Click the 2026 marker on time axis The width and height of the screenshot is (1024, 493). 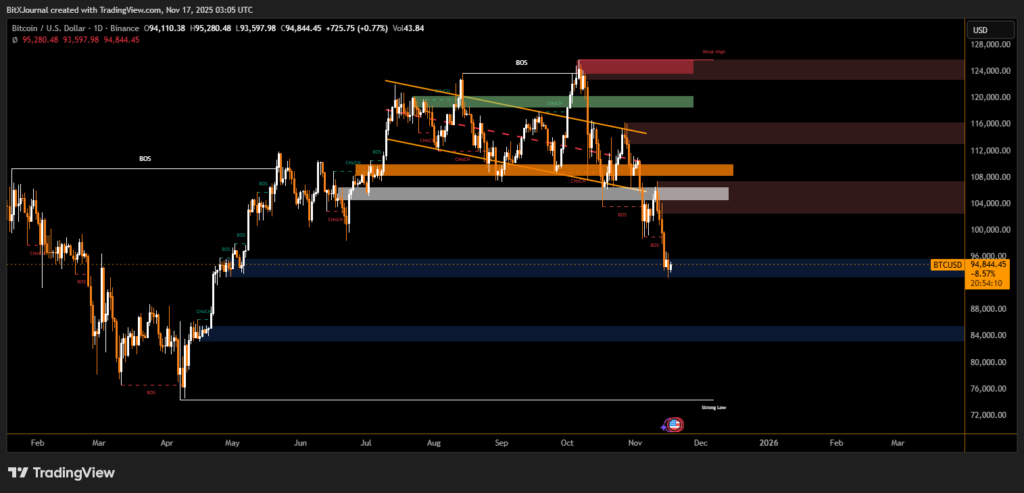pyautogui.click(x=768, y=441)
